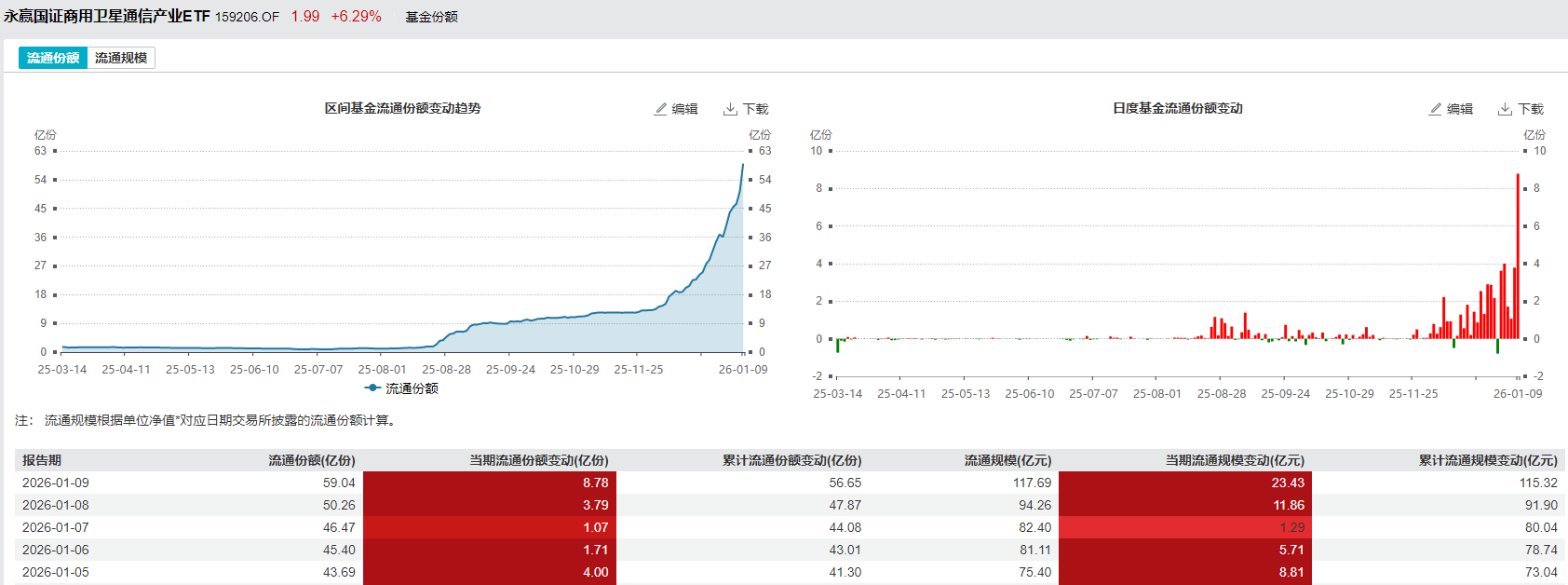Image resolution: width=1568 pixels, height=585 pixels.
Task: Click the 75.40 scale value cell
Action: tap(1034, 572)
